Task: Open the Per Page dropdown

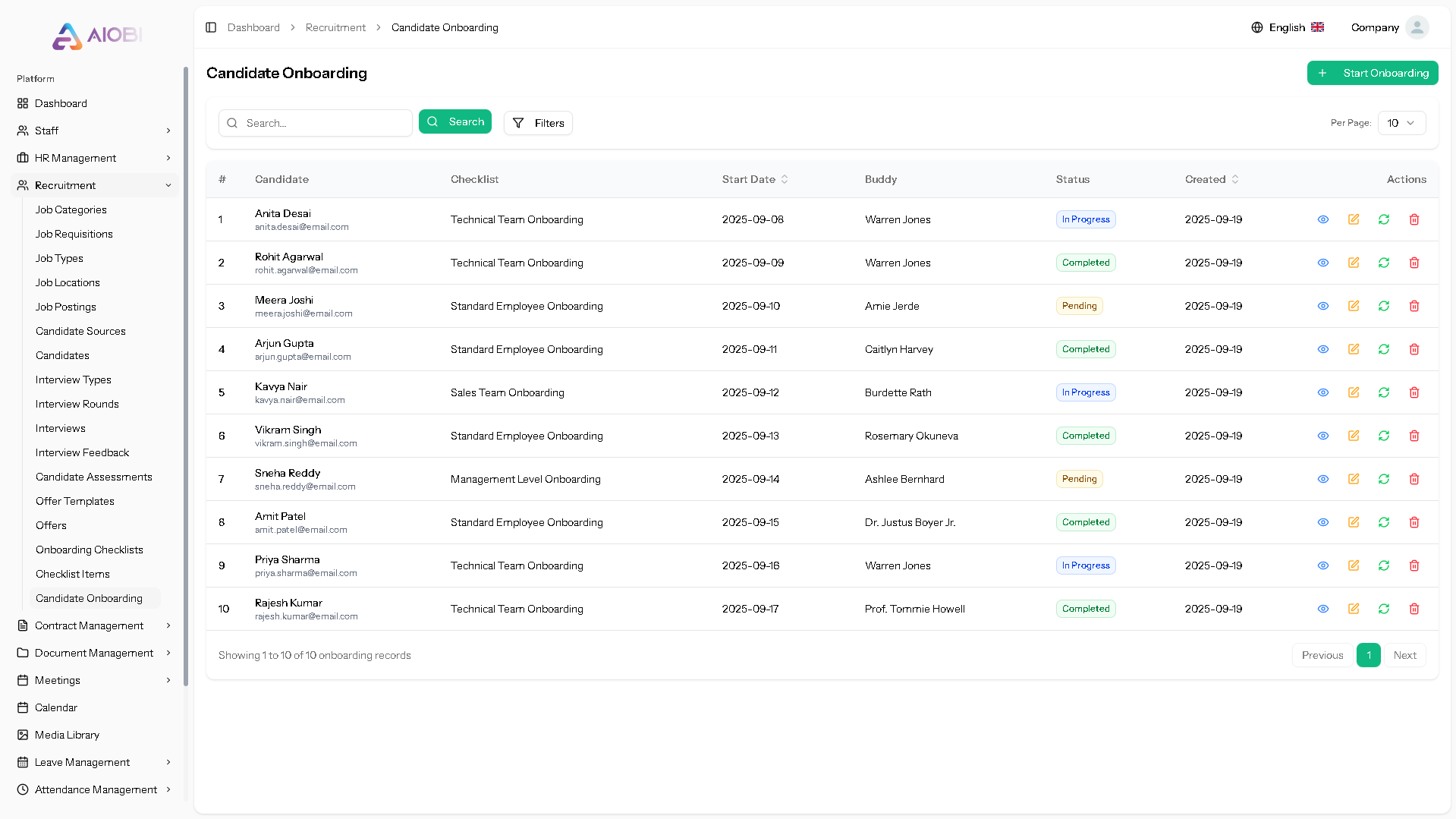Action: click(x=1401, y=123)
